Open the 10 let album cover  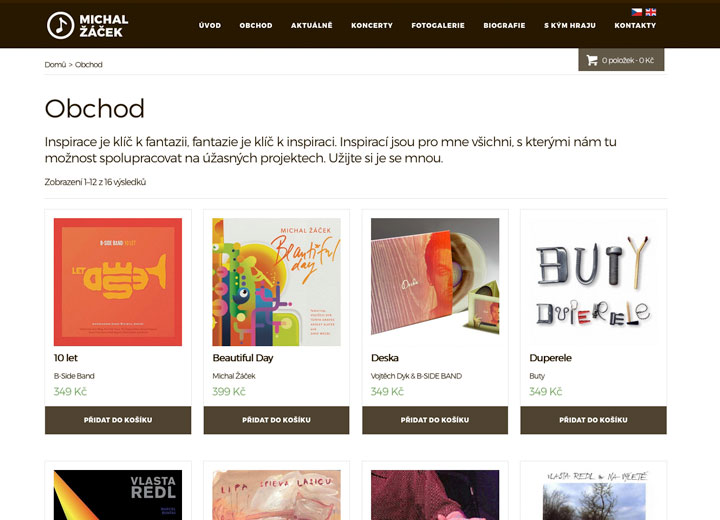point(118,282)
